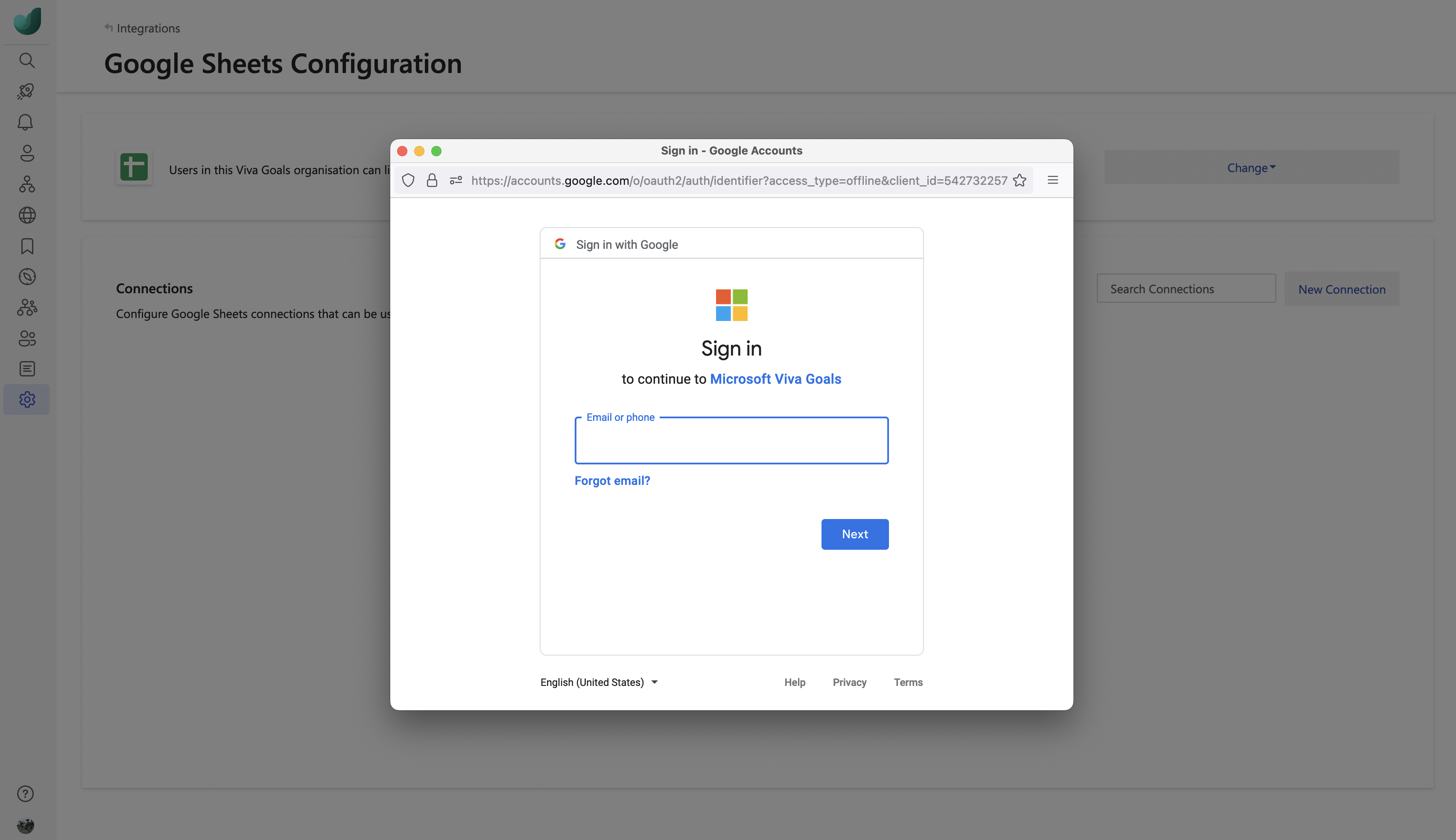Select the rocket quick-start icon in sidebar
1456x840 pixels.
pyautogui.click(x=26, y=91)
